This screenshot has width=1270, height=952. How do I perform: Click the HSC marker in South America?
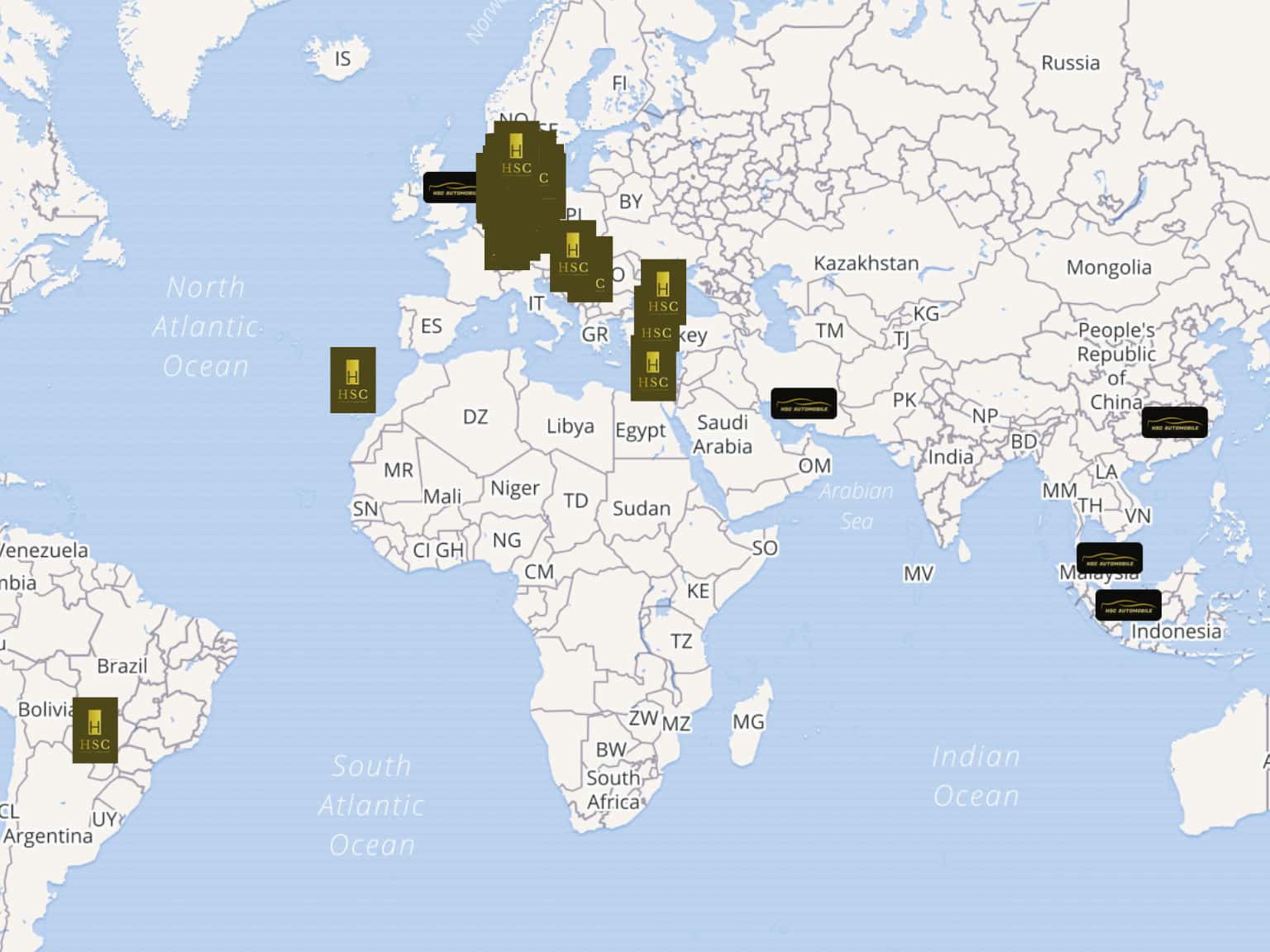tap(95, 730)
